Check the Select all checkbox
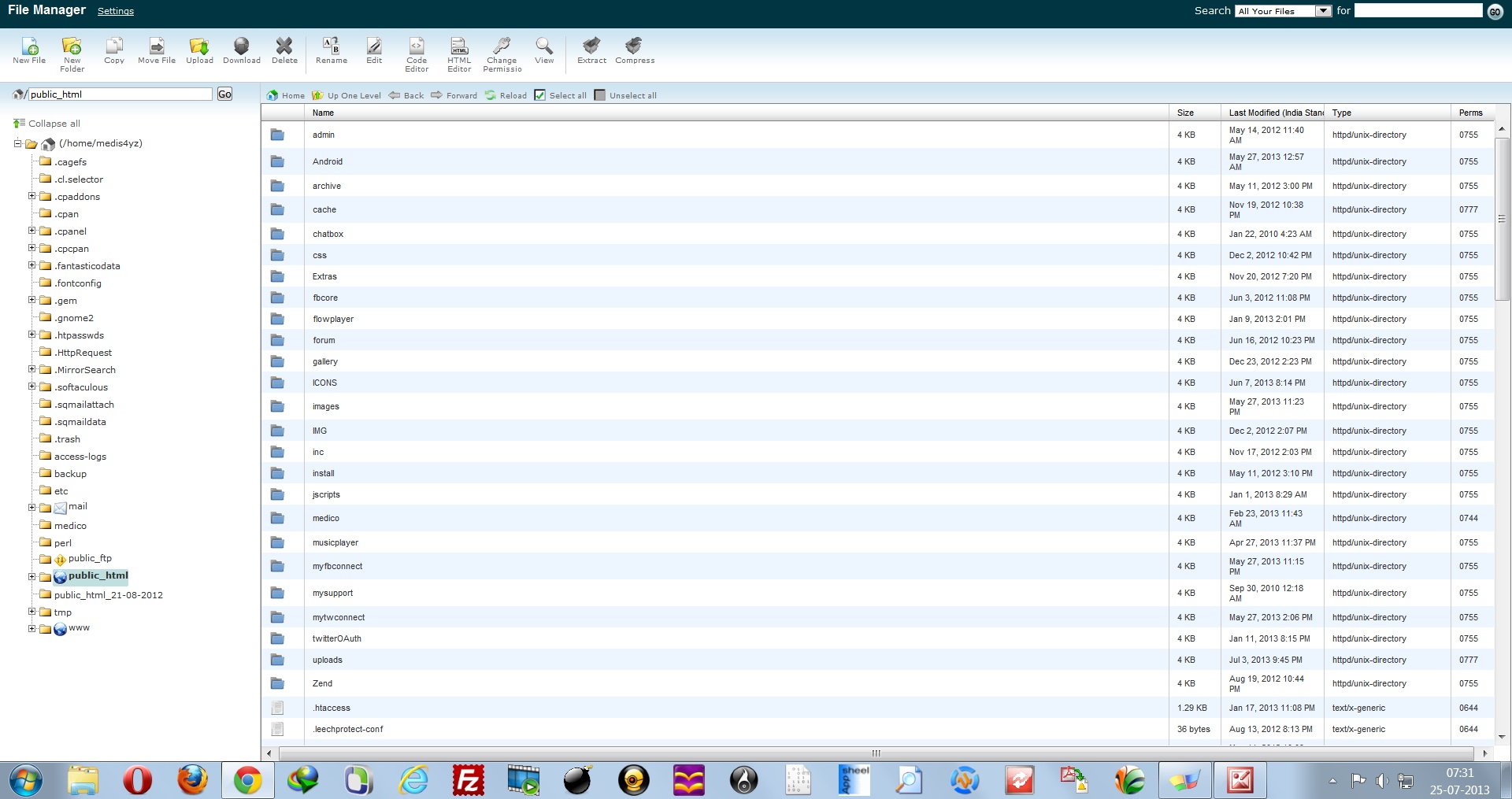 pyautogui.click(x=539, y=95)
